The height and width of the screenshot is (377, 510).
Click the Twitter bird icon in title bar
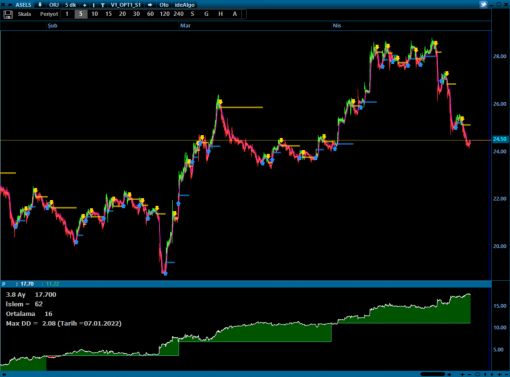[x=483, y=4]
